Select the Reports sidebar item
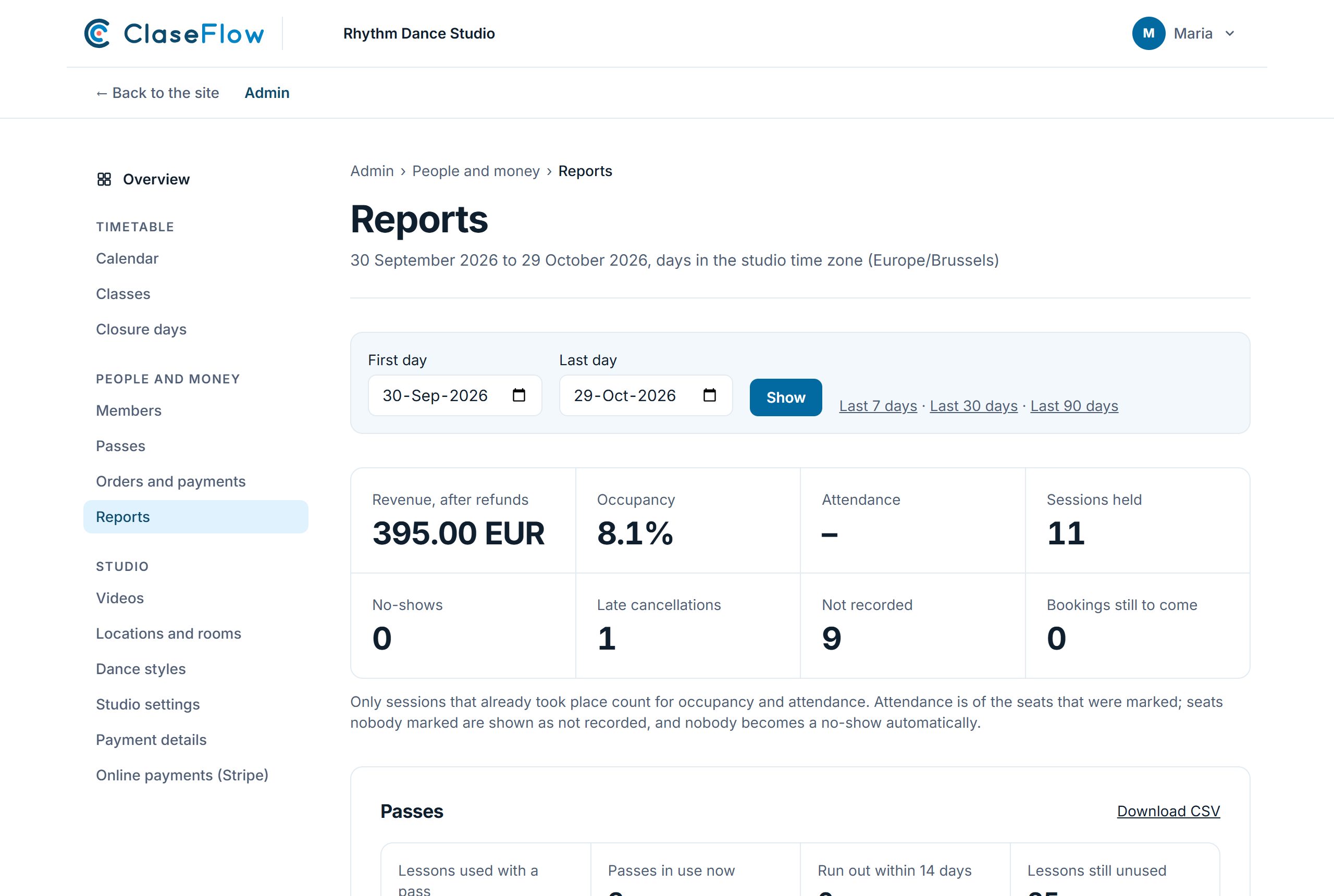 pos(195,517)
